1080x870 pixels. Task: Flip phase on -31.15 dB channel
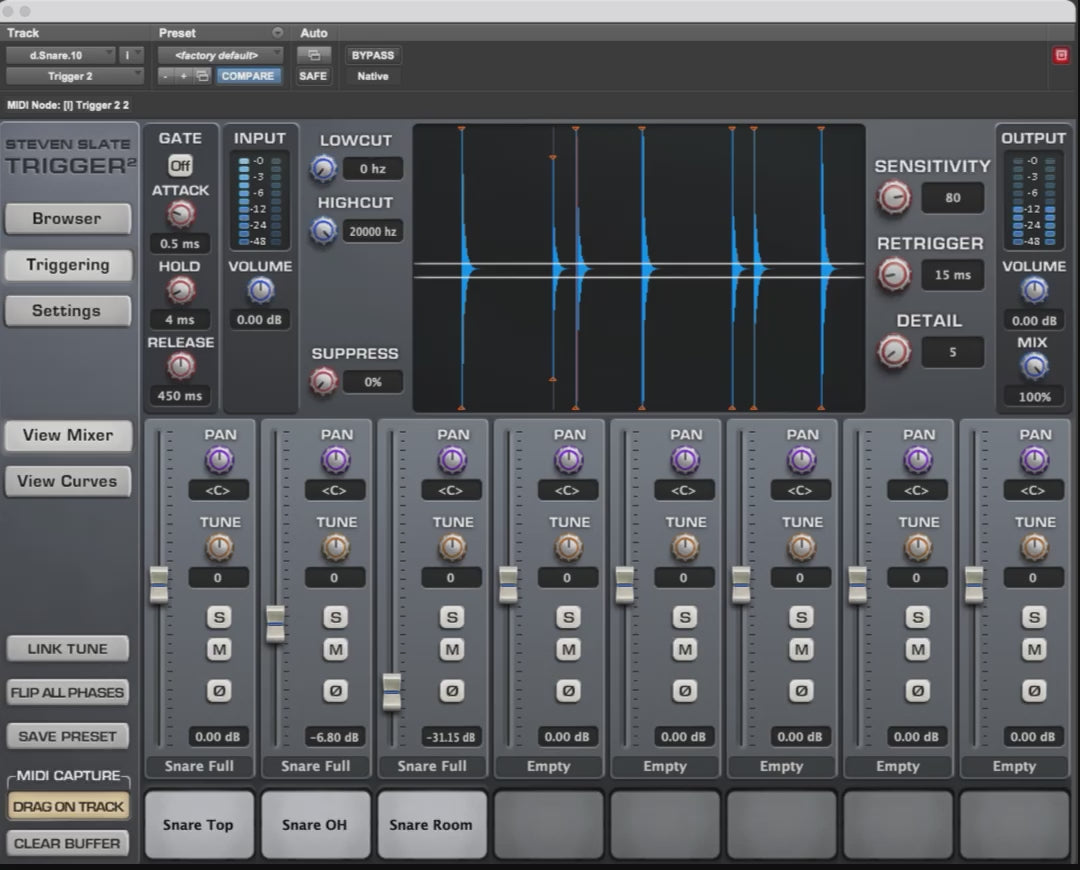click(x=452, y=690)
